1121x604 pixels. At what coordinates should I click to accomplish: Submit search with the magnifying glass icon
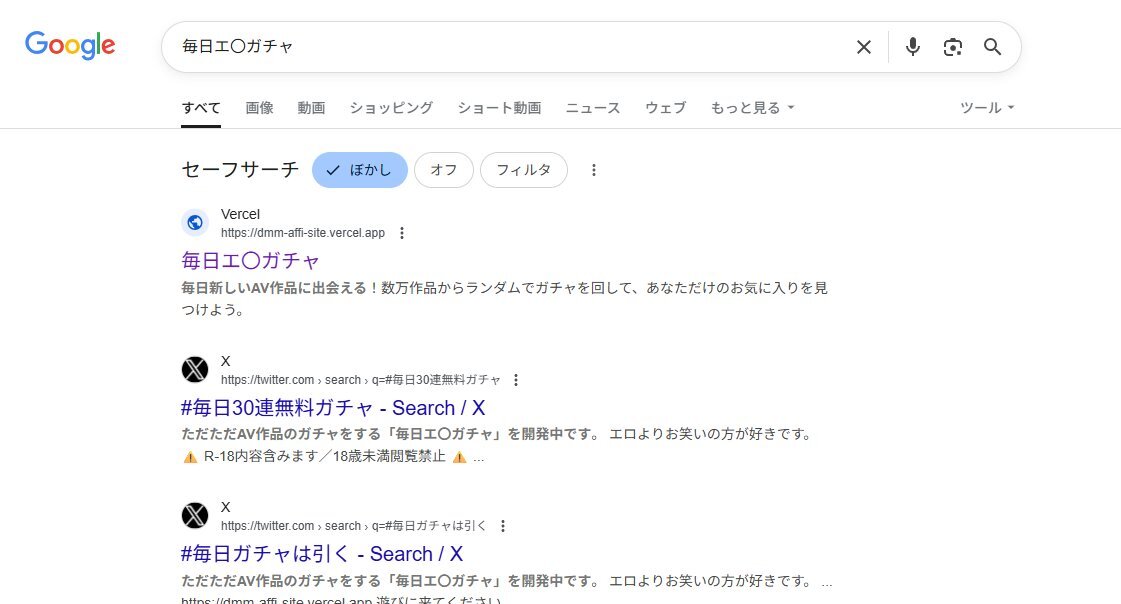pyautogui.click(x=992, y=47)
